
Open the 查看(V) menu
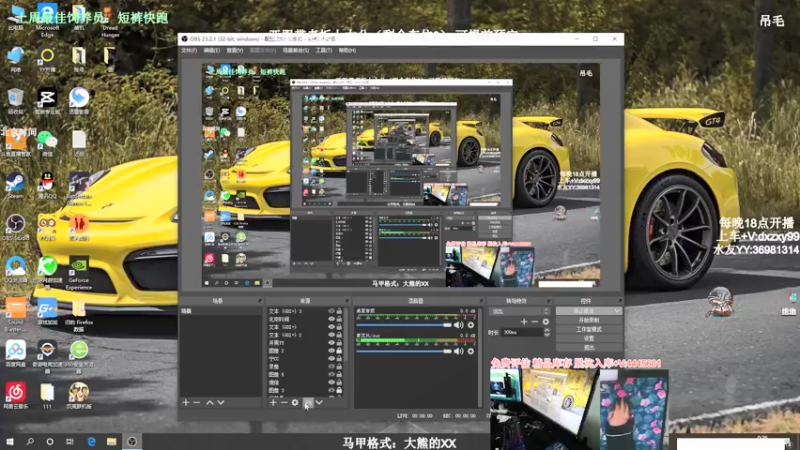[x=235, y=51]
